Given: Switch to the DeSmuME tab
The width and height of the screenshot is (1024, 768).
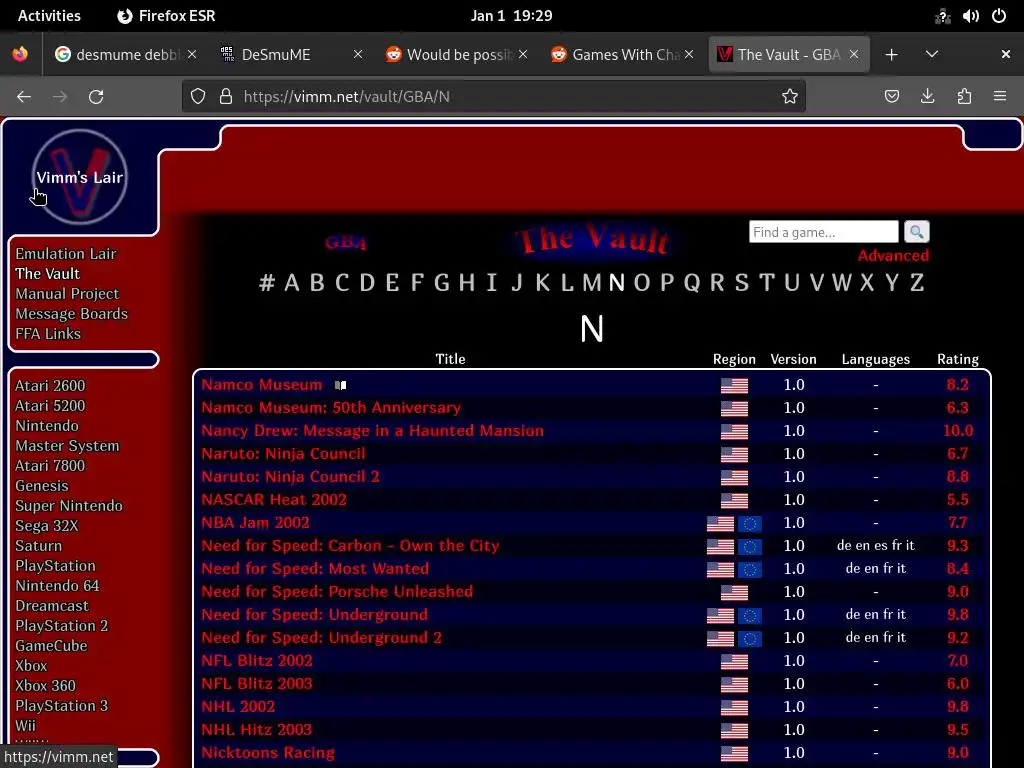Looking at the screenshot, I should [291, 54].
